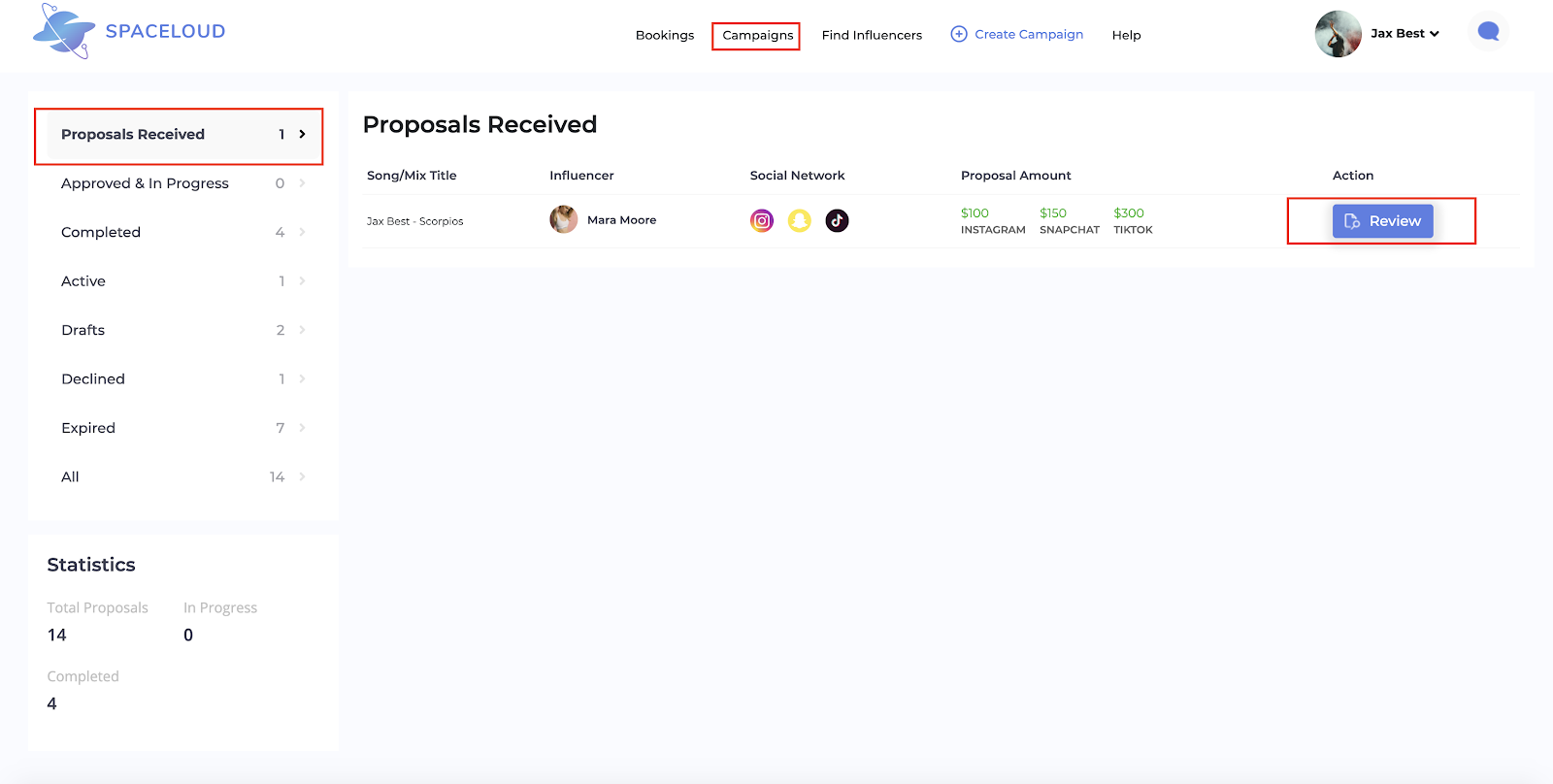1553x784 pixels.
Task: Click the Proposals Received page heading
Action: pyautogui.click(x=479, y=125)
